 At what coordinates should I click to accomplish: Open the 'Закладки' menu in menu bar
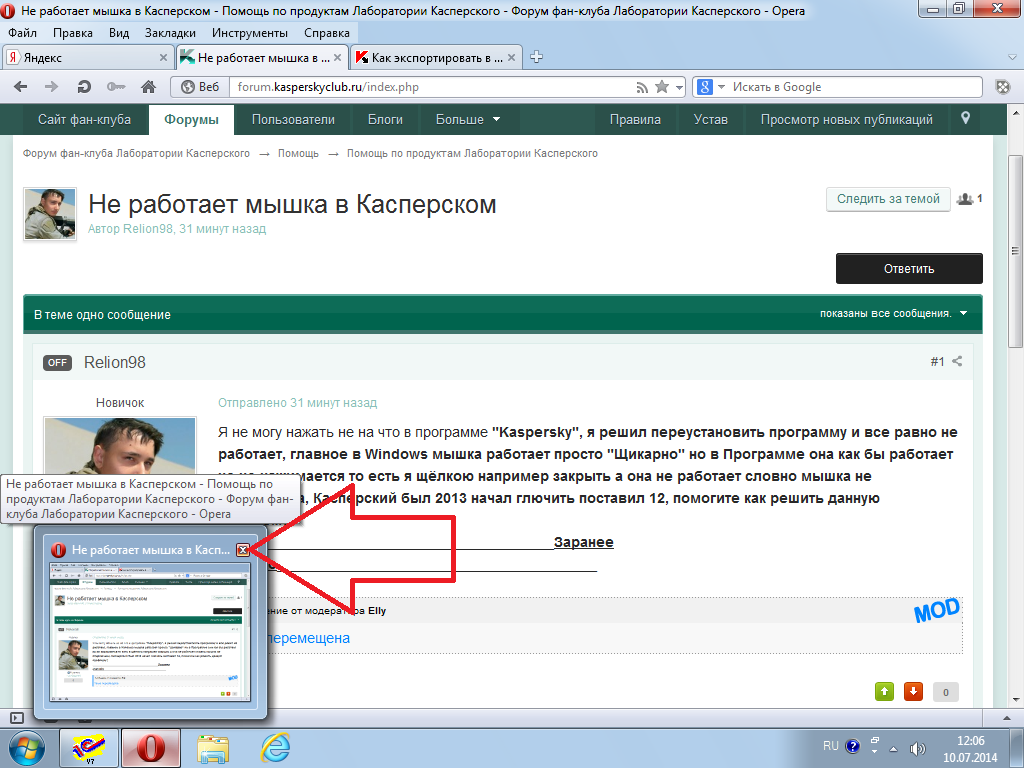[x=170, y=32]
